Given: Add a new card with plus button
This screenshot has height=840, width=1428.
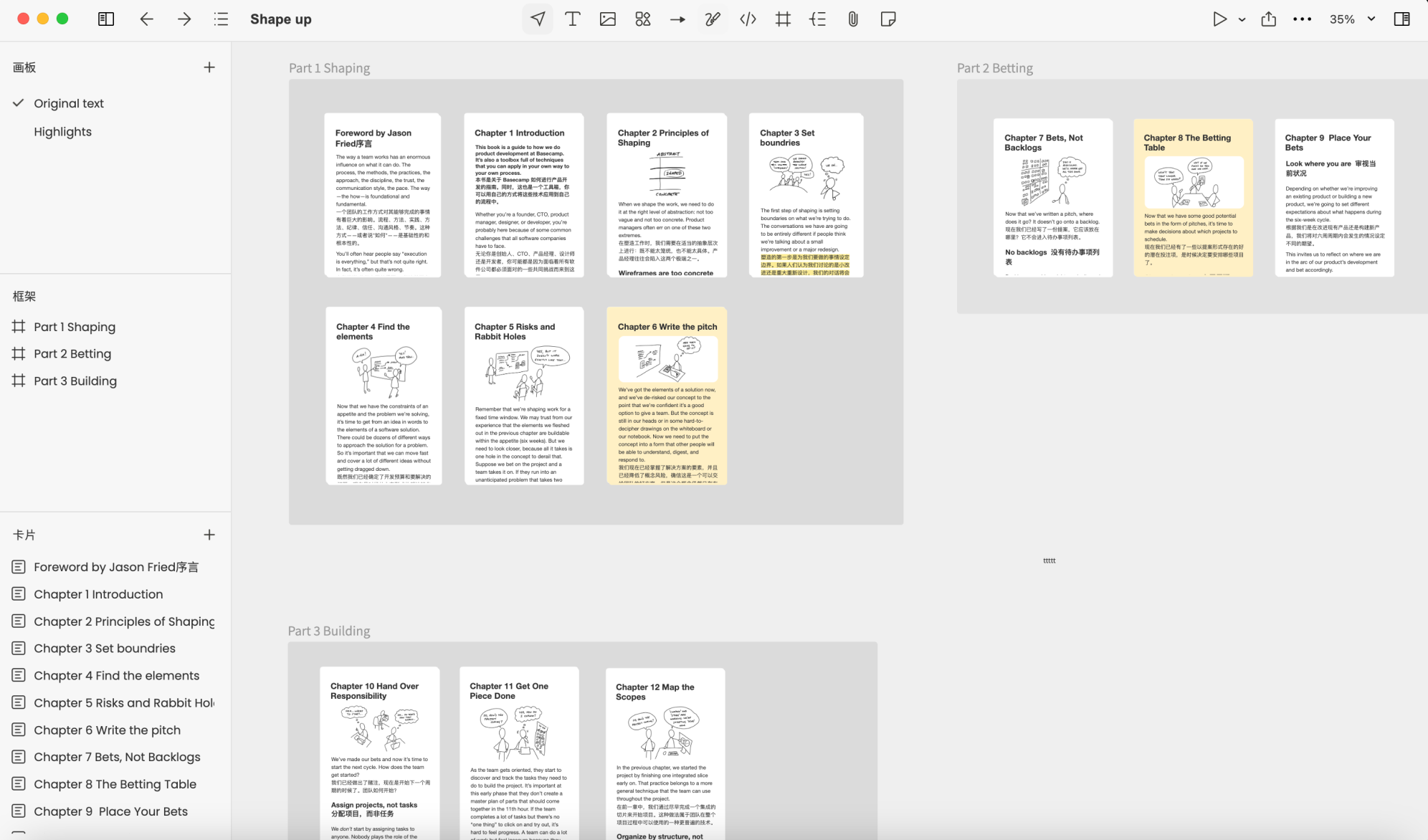Looking at the screenshot, I should [209, 535].
